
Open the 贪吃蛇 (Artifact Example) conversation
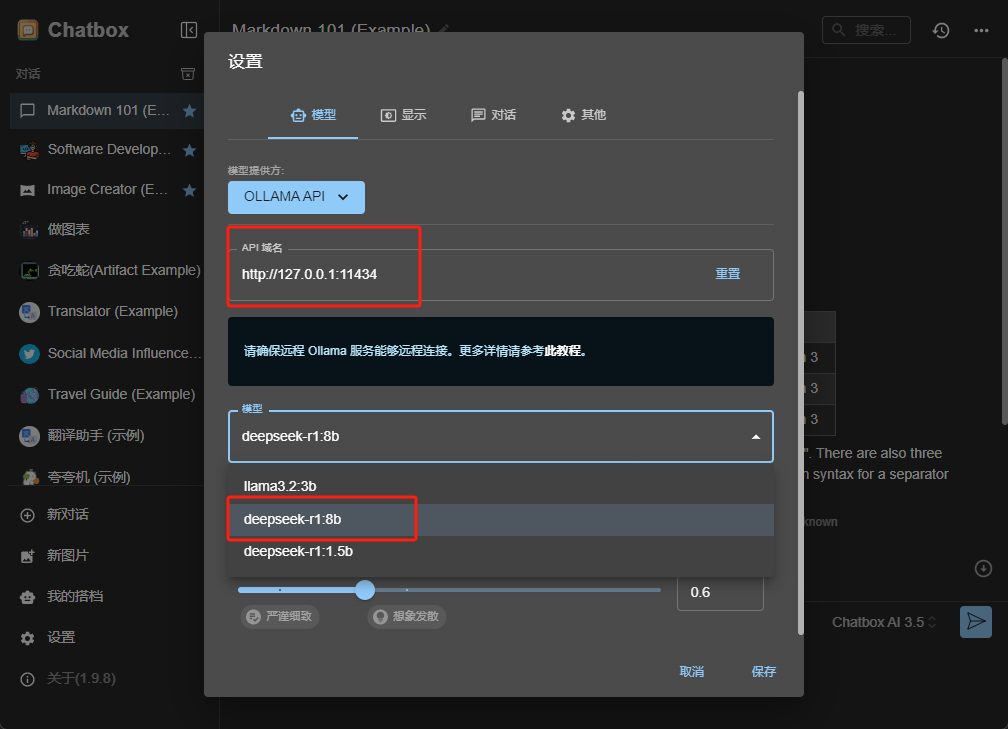point(107,271)
